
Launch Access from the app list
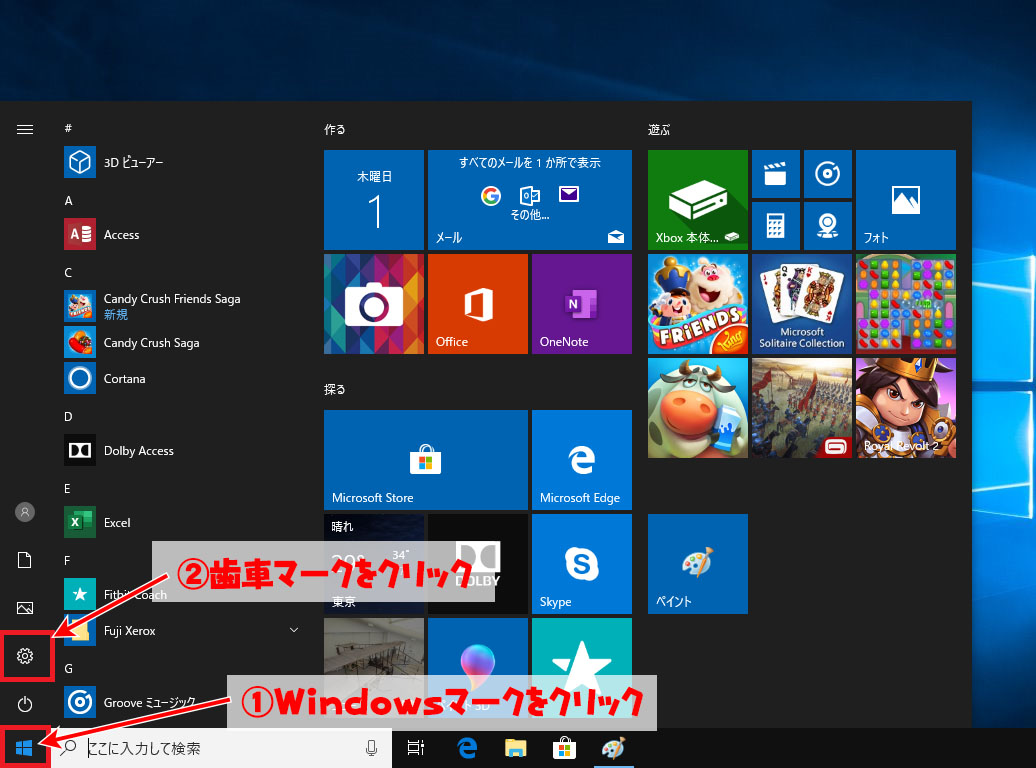182,235
